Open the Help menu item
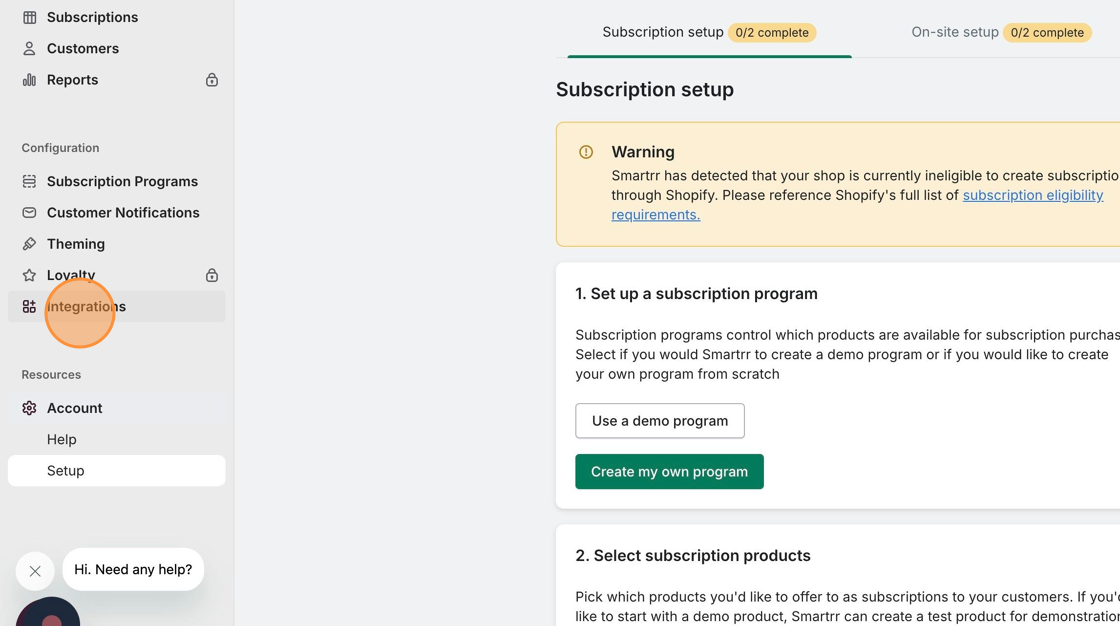This screenshot has width=1120, height=626. point(62,439)
